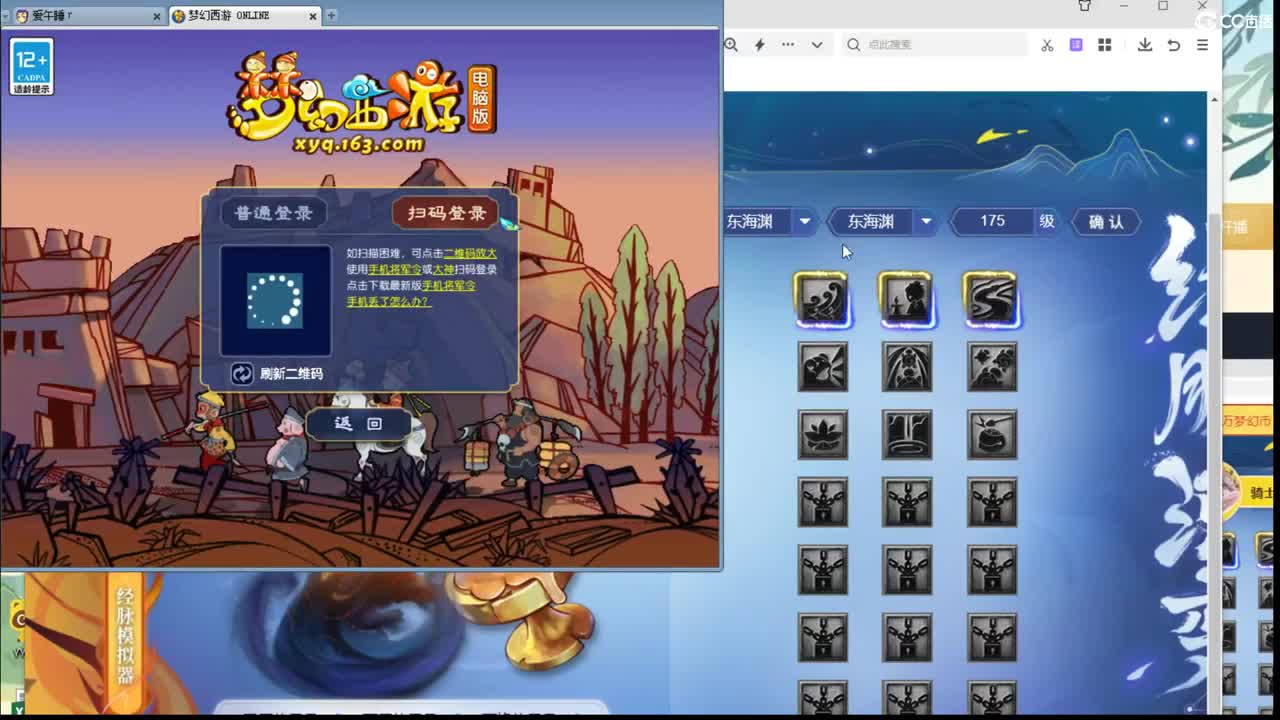Image resolution: width=1280 pixels, height=720 pixels.
Task: Click the shirt skin icon in title bar
Action: click(x=1084, y=6)
